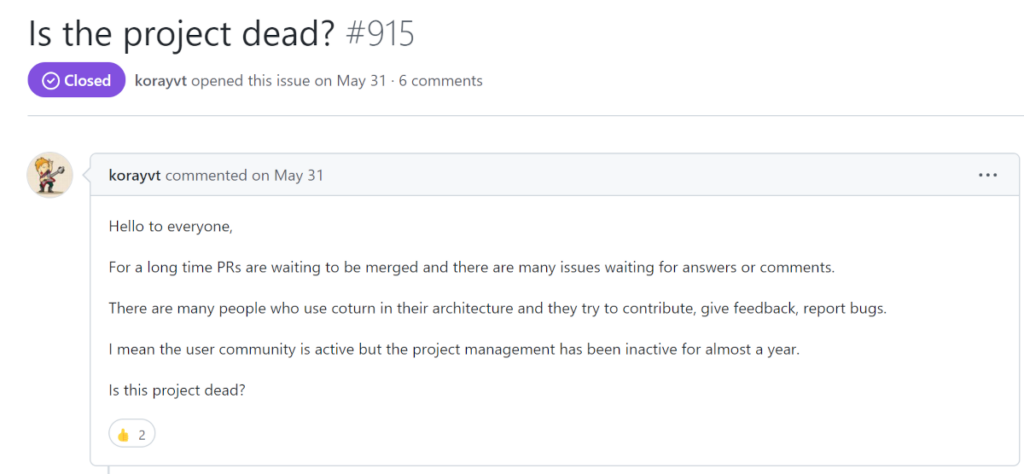Click the "commented on May 31" timestamp
The width and height of the screenshot is (1024, 474).
point(245,176)
